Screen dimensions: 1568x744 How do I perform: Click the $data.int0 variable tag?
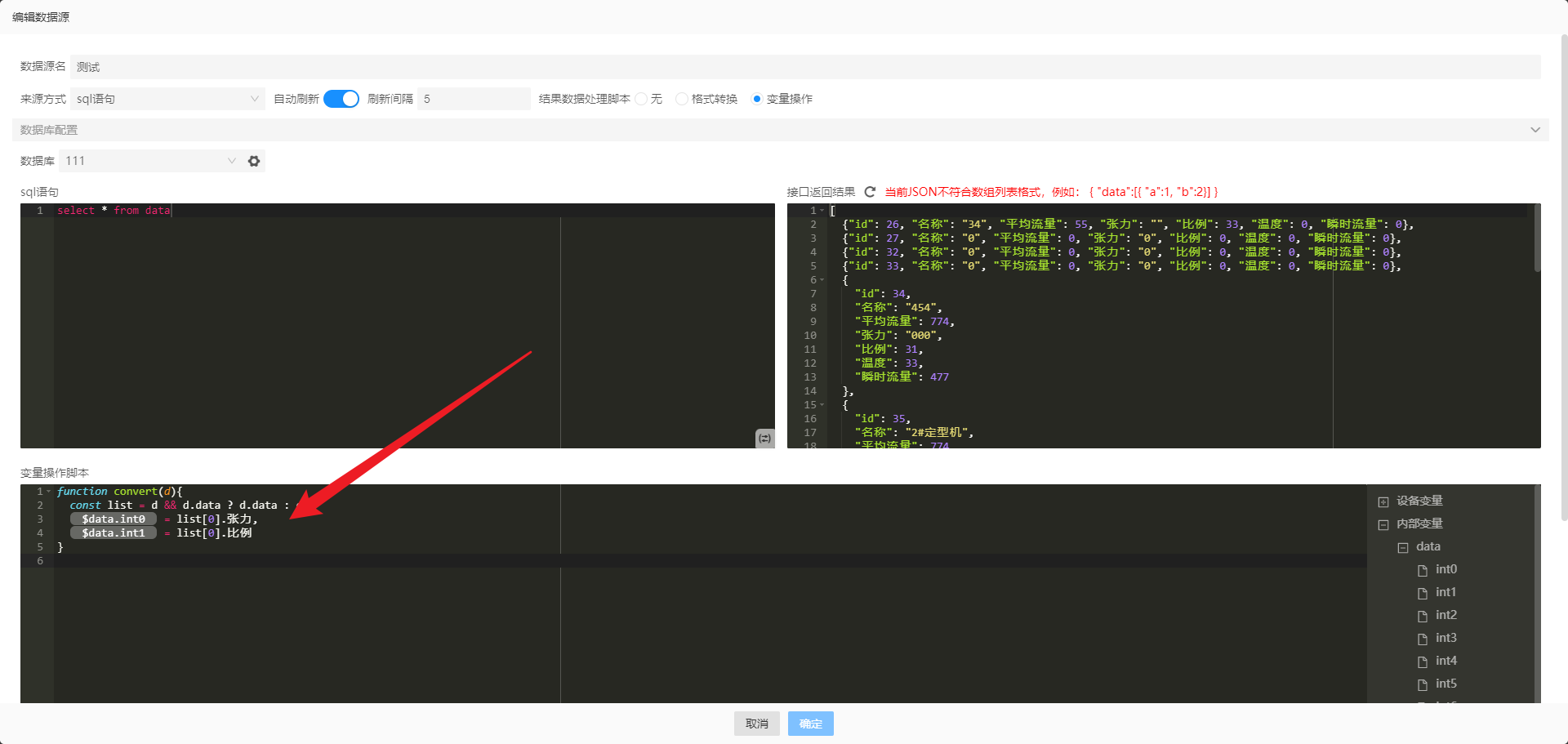[114, 519]
